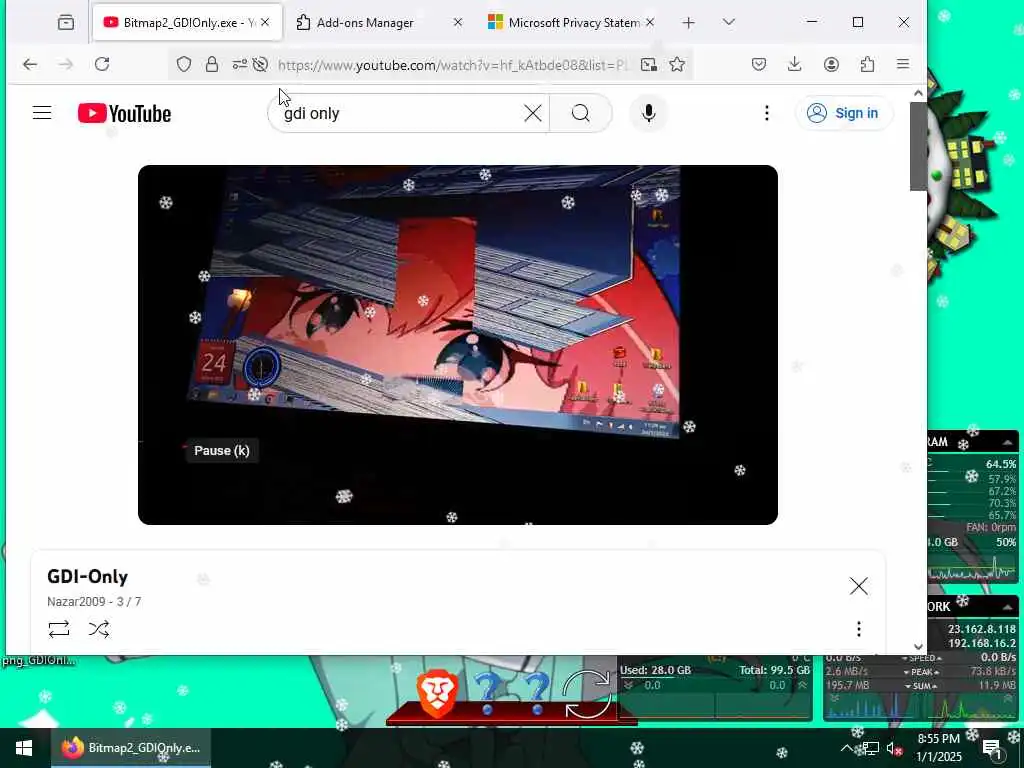Viewport: 1024px width, 768px height.
Task: Open site permissions icon in address bar
Action: coord(240,64)
